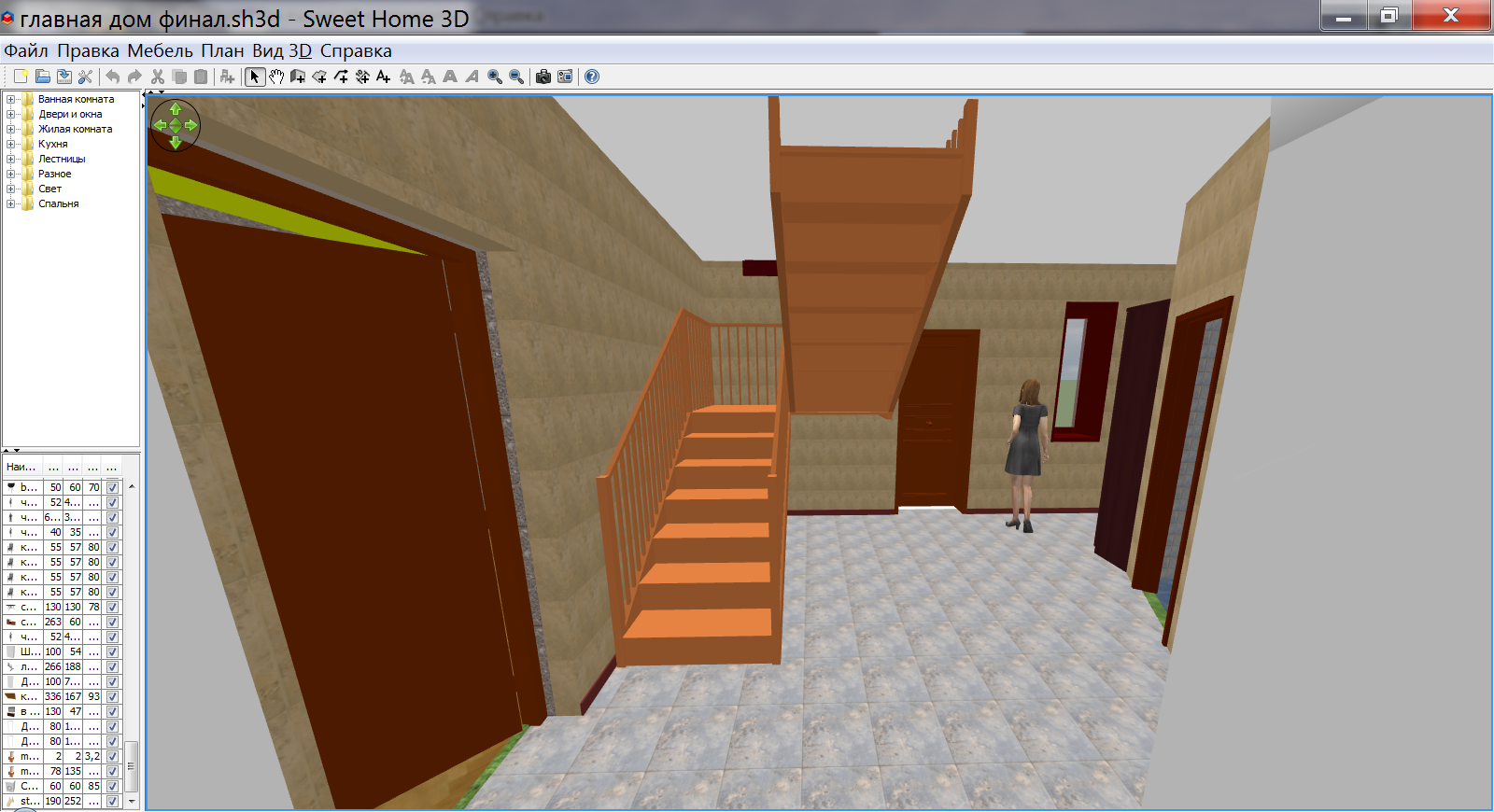Select the Pan hand tool

coord(276,77)
